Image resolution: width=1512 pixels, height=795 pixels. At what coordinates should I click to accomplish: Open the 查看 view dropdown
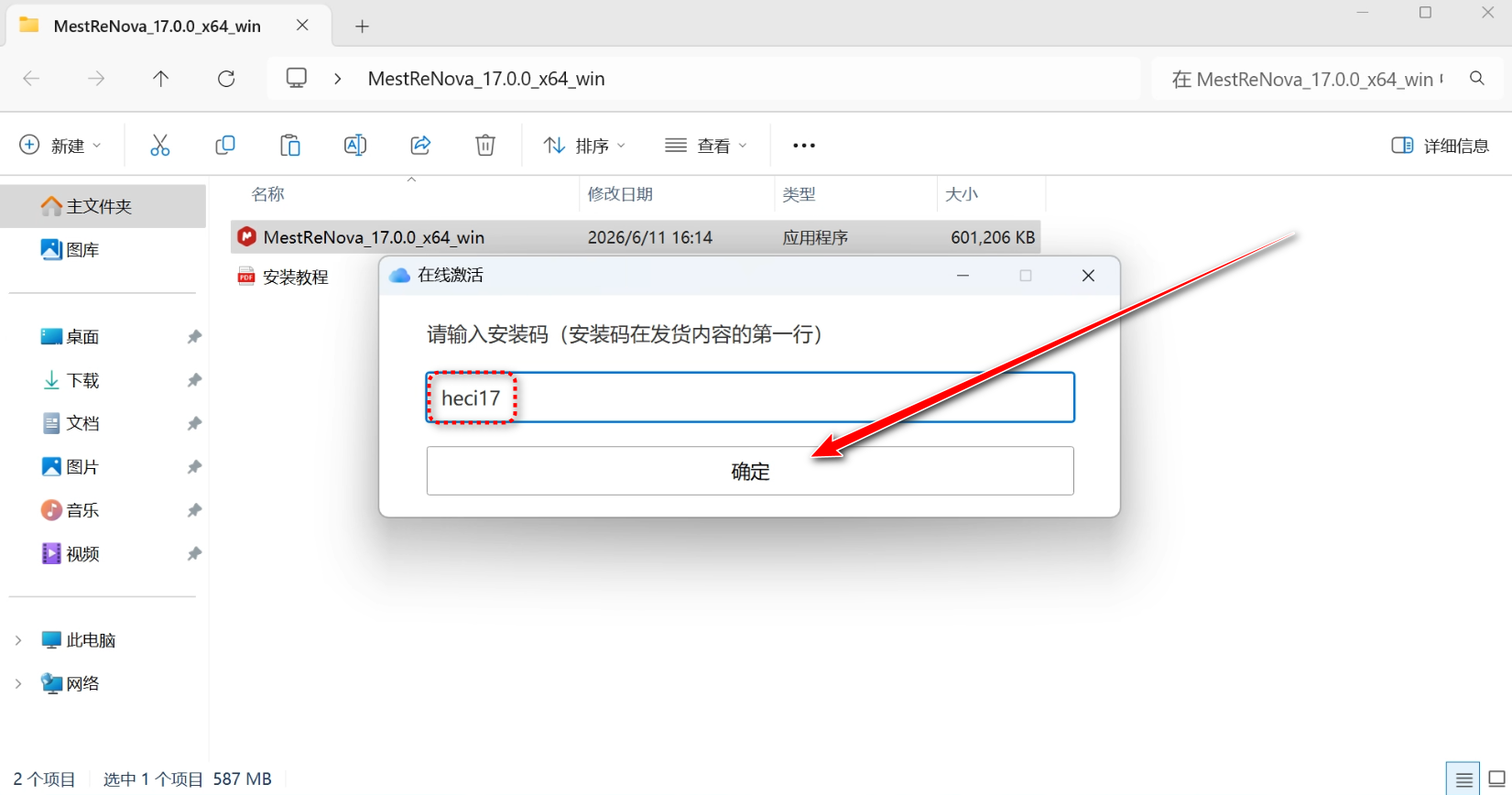[x=706, y=145]
